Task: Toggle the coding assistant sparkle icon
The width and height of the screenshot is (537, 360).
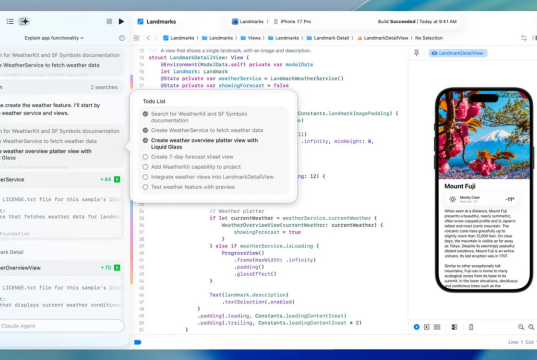Action: tap(24, 22)
